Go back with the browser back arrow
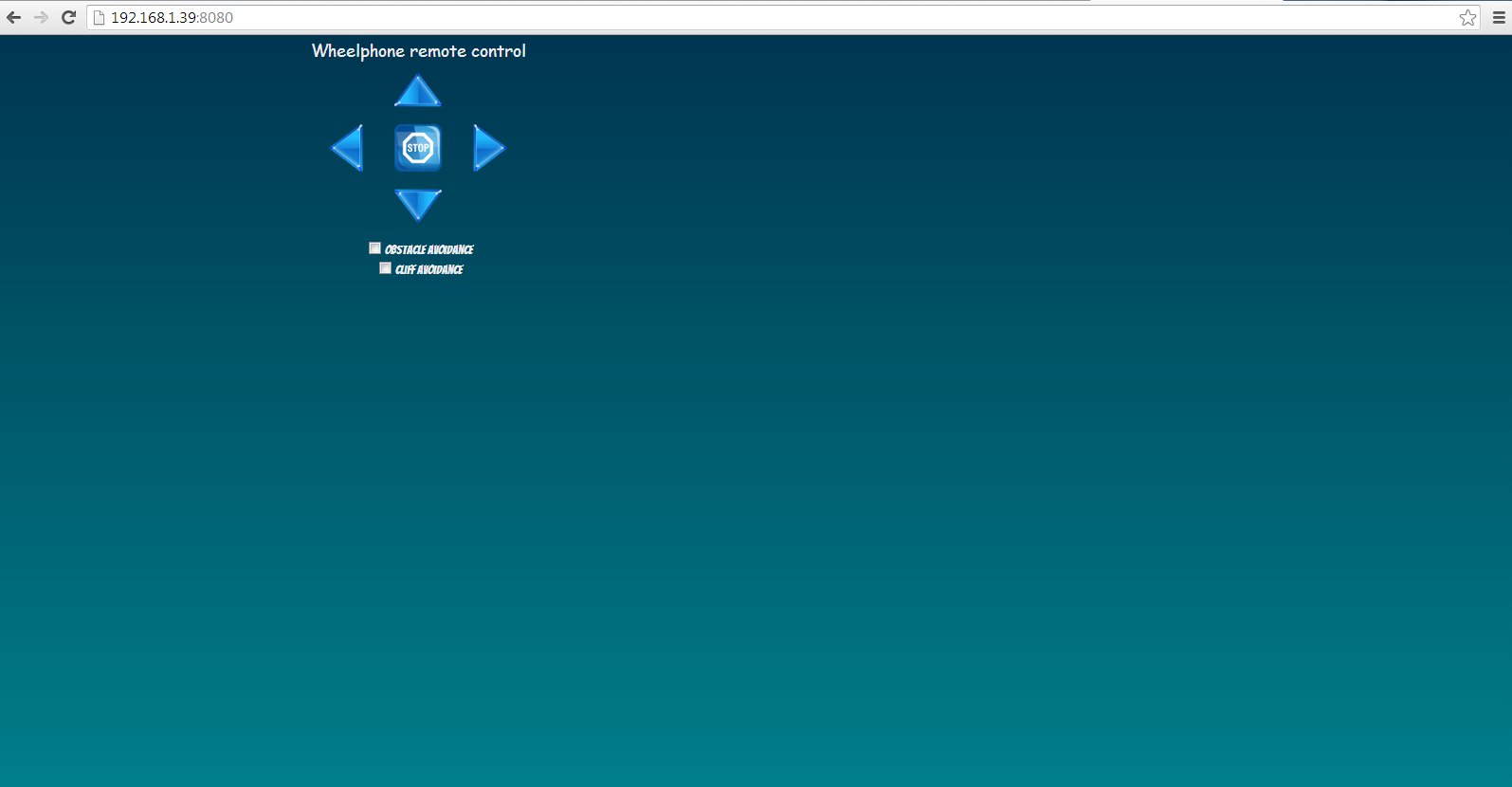 14,17
